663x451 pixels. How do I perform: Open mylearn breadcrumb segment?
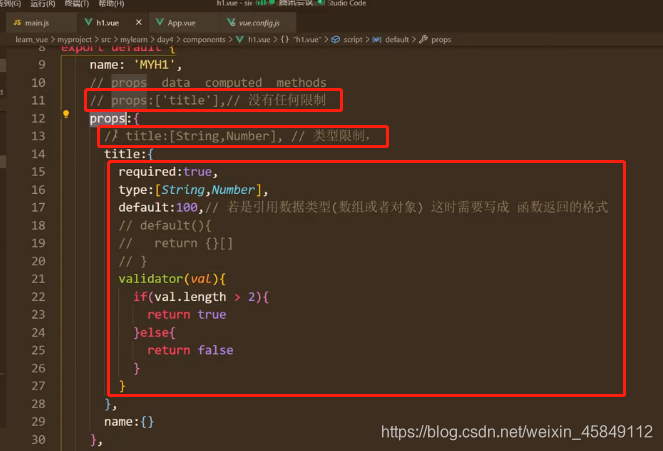coord(134,40)
